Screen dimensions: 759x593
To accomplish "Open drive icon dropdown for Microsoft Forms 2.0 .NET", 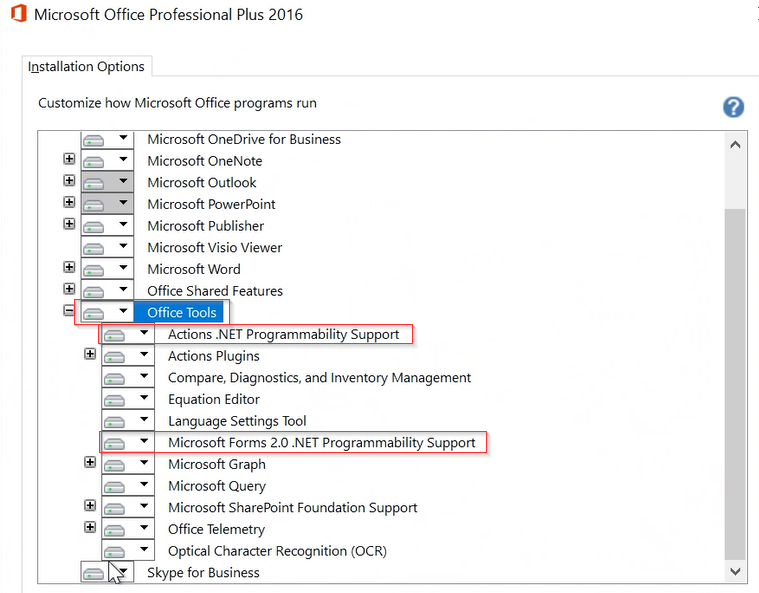I will 128,442.
